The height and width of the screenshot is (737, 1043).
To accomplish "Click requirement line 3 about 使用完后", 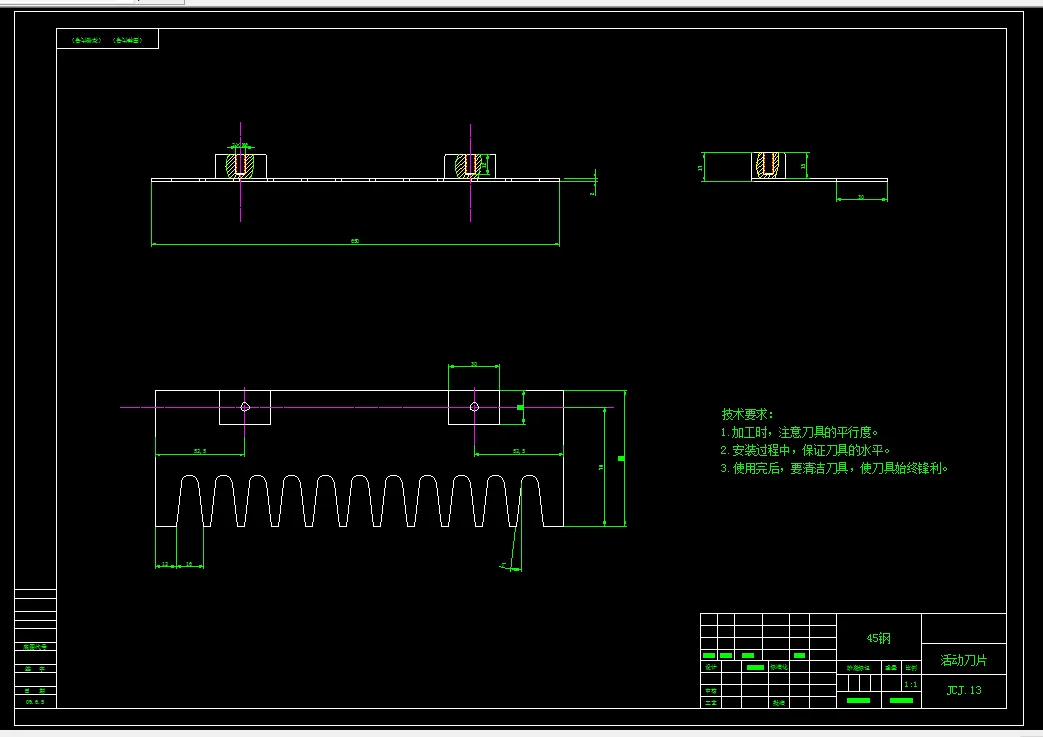I will coord(834,468).
